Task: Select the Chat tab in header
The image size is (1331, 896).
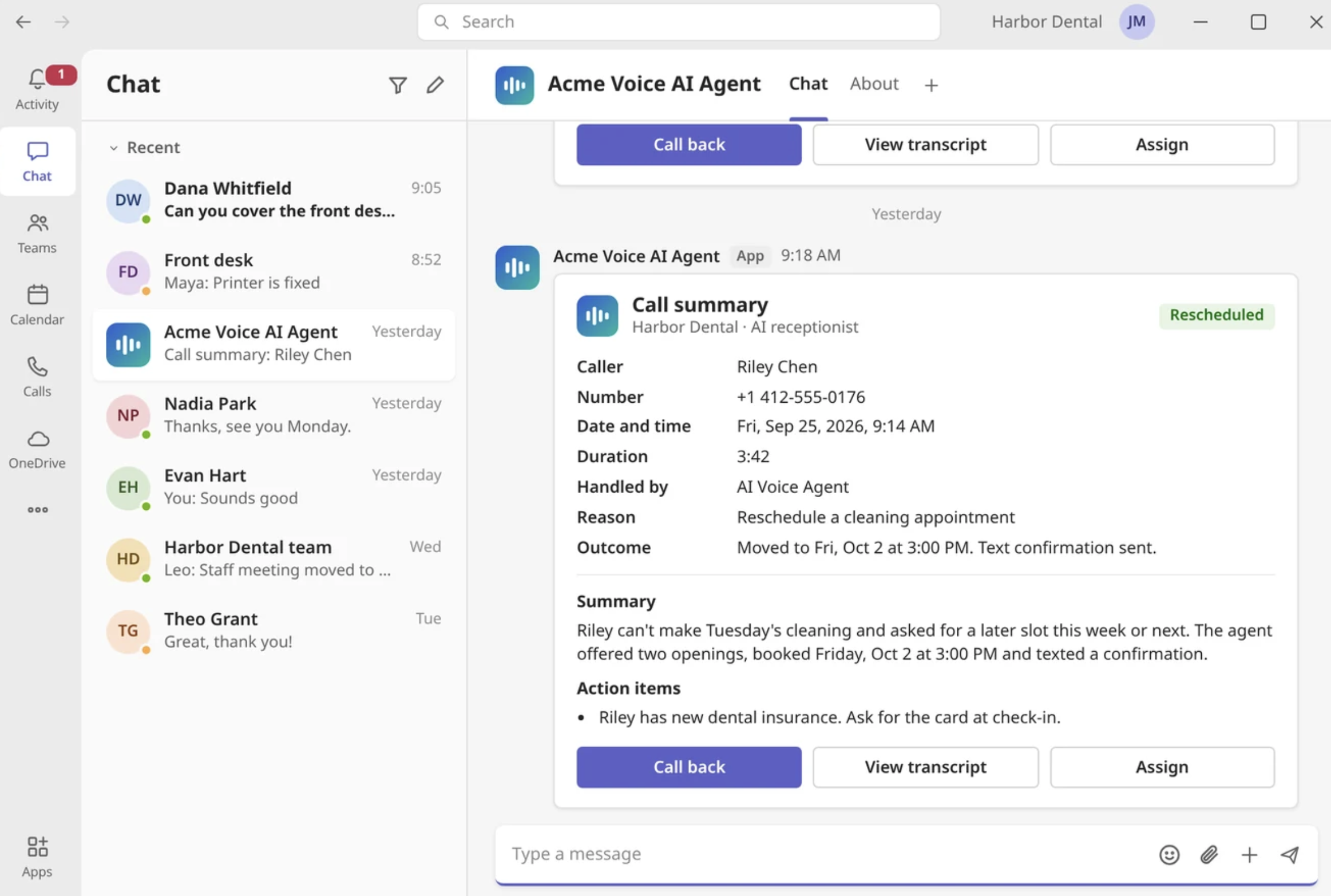Action: pos(808,84)
